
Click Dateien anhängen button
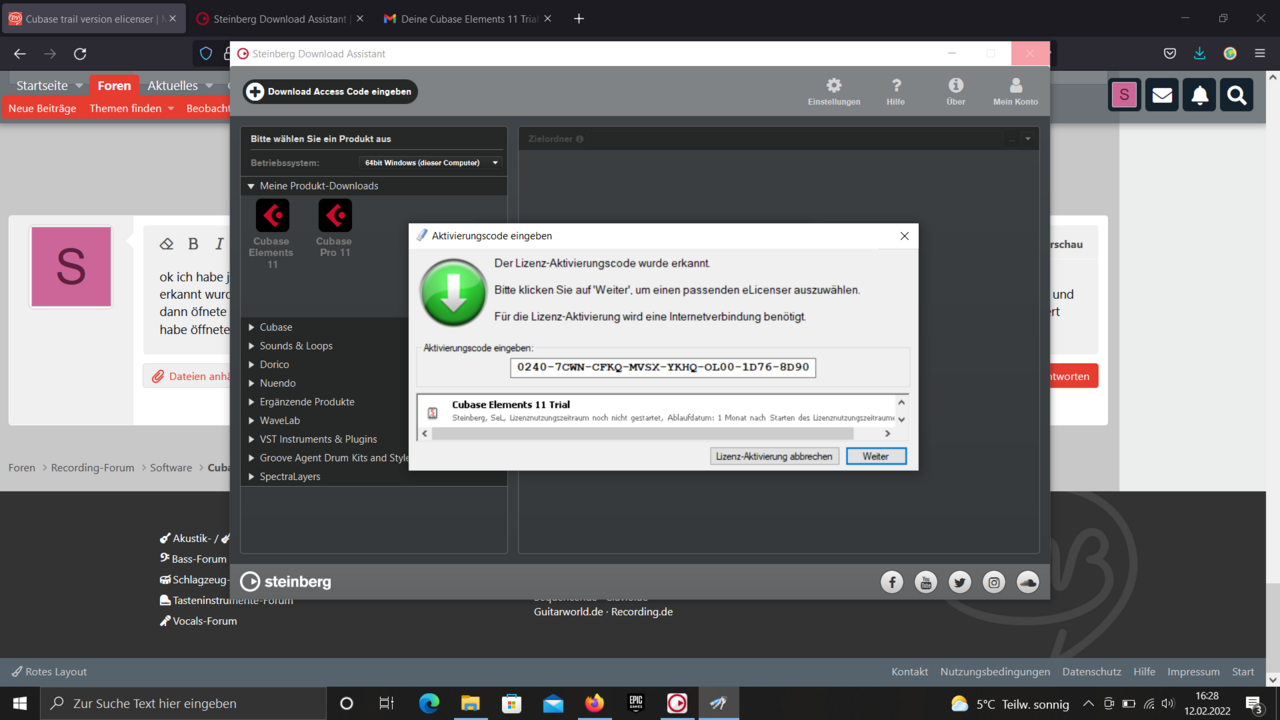point(190,376)
